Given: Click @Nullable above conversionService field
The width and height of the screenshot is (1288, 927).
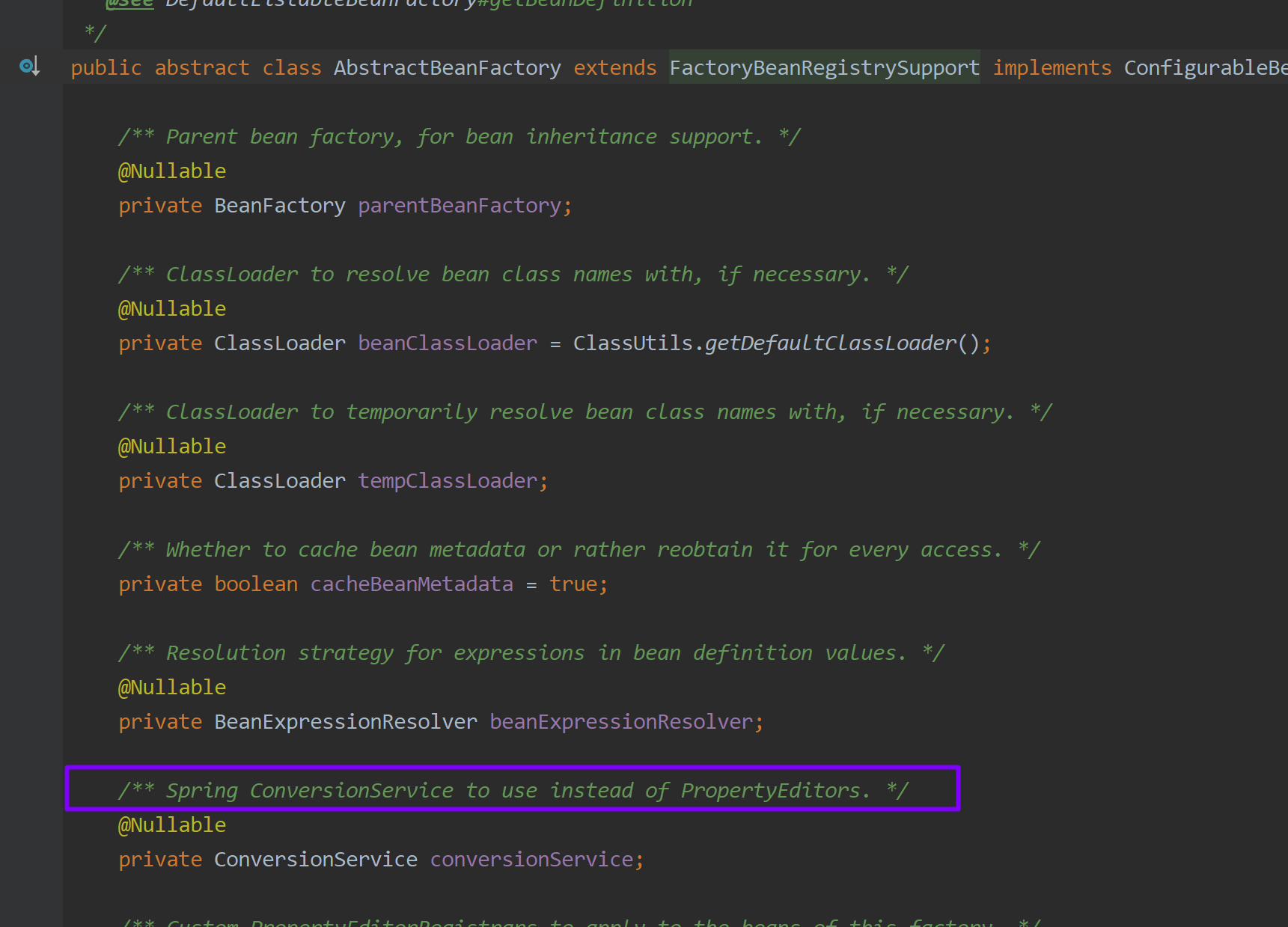Looking at the screenshot, I should [x=172, y=825].
